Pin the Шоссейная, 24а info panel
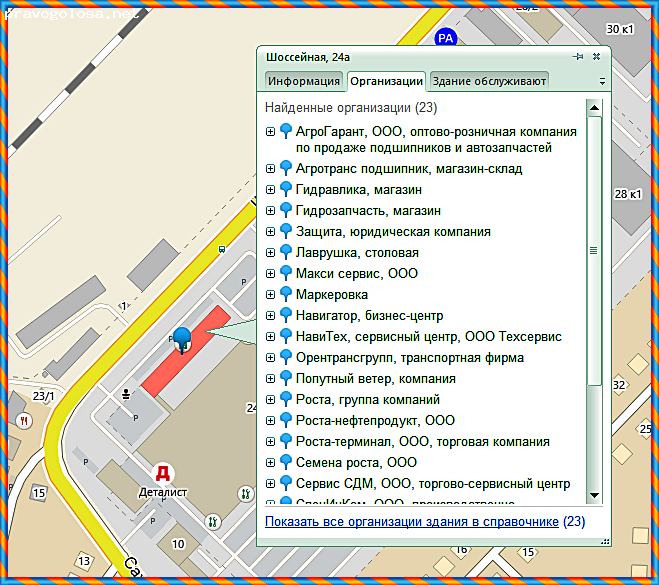Image resolution: width=659 pixels, height=585 pixels. [x=578, y=57]
